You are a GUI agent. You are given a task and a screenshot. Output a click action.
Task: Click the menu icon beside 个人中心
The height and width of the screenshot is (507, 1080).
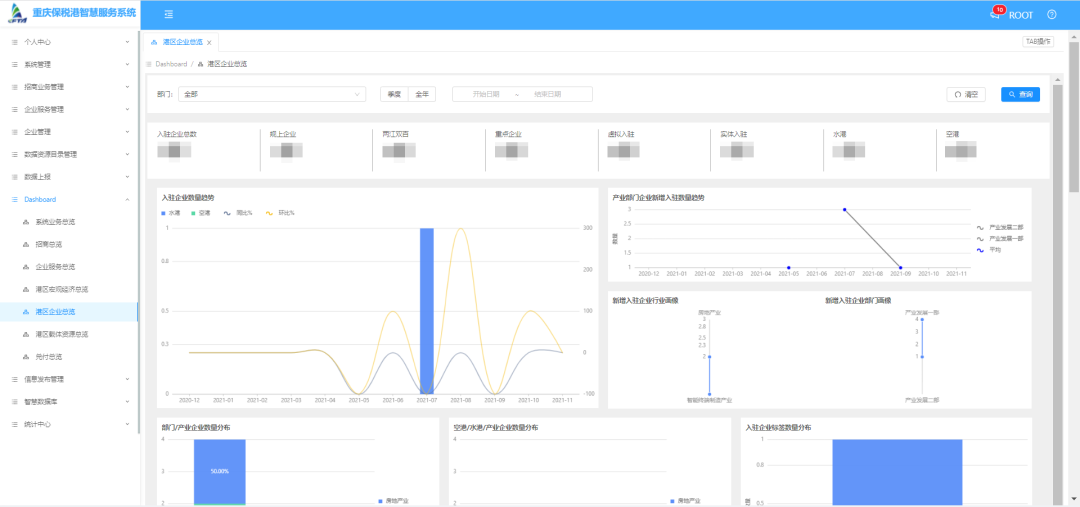pos(15,42)
